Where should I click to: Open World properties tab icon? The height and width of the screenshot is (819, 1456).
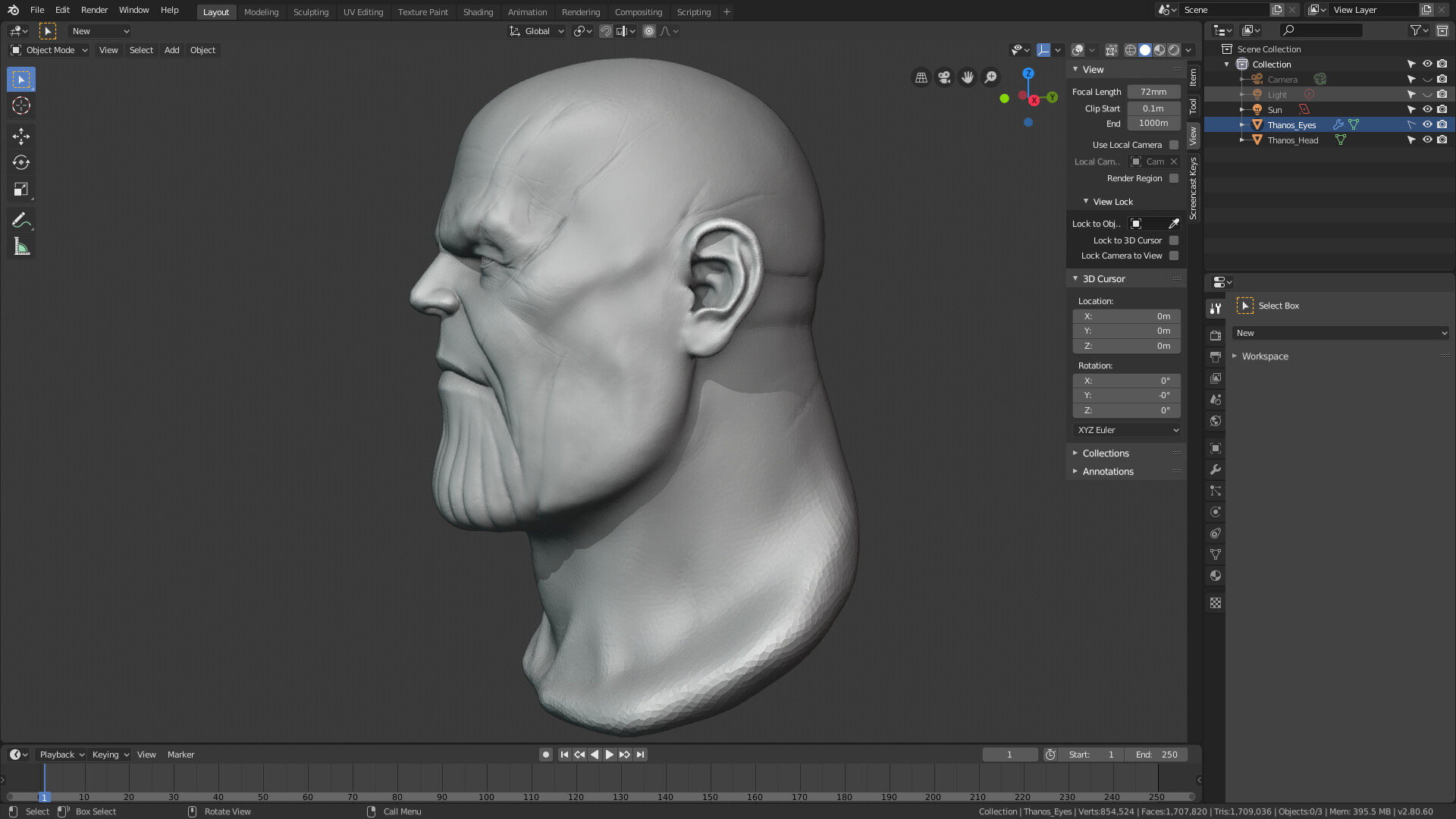point(1216,421)
